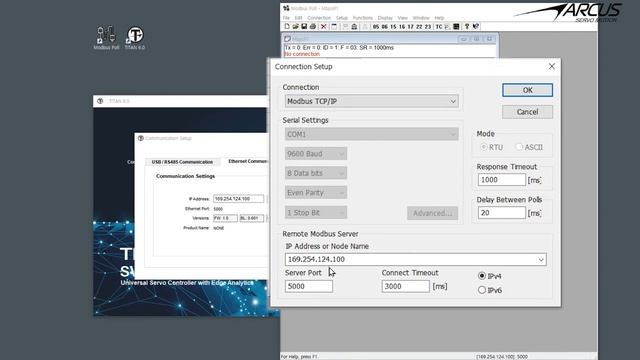The image size is (640, 360).
Task: Open the Setup menu in Modbus Poll
Action: pyautogui.click(x=342, y=18)
